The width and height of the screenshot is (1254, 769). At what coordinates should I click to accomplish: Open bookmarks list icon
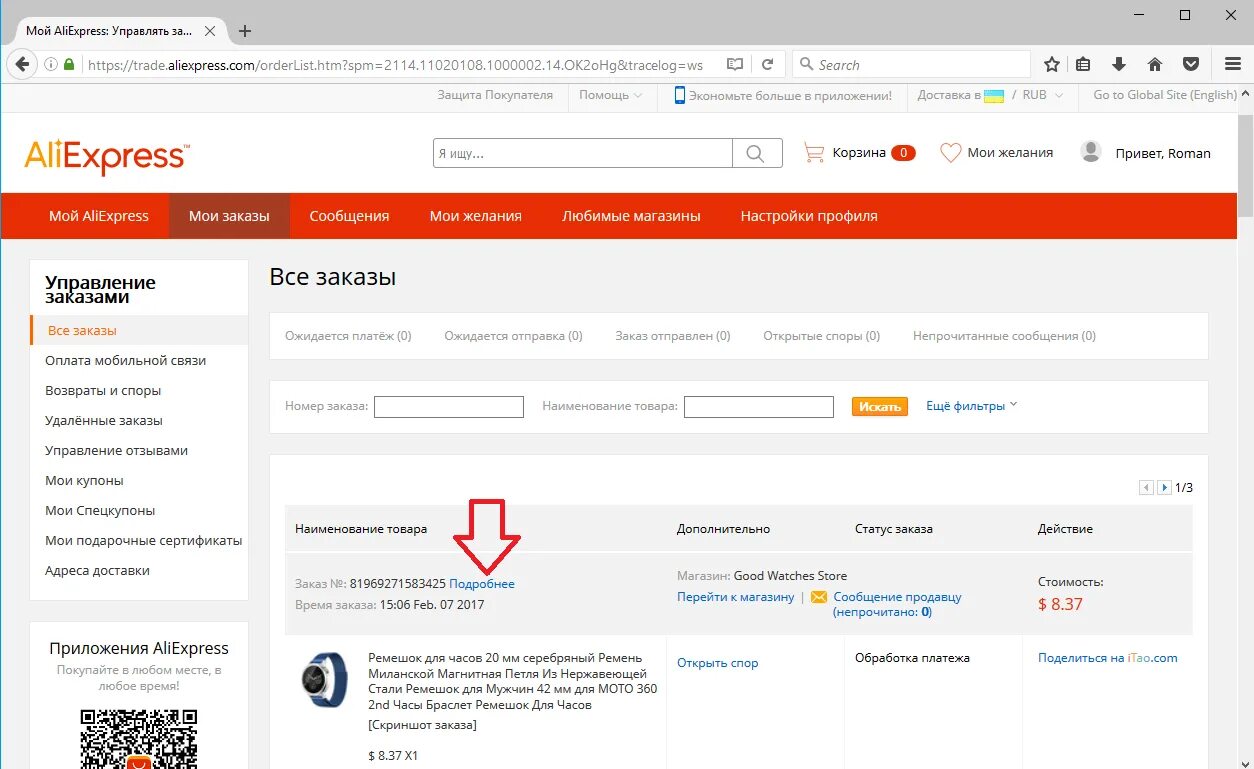click(x=1083, y=64)
